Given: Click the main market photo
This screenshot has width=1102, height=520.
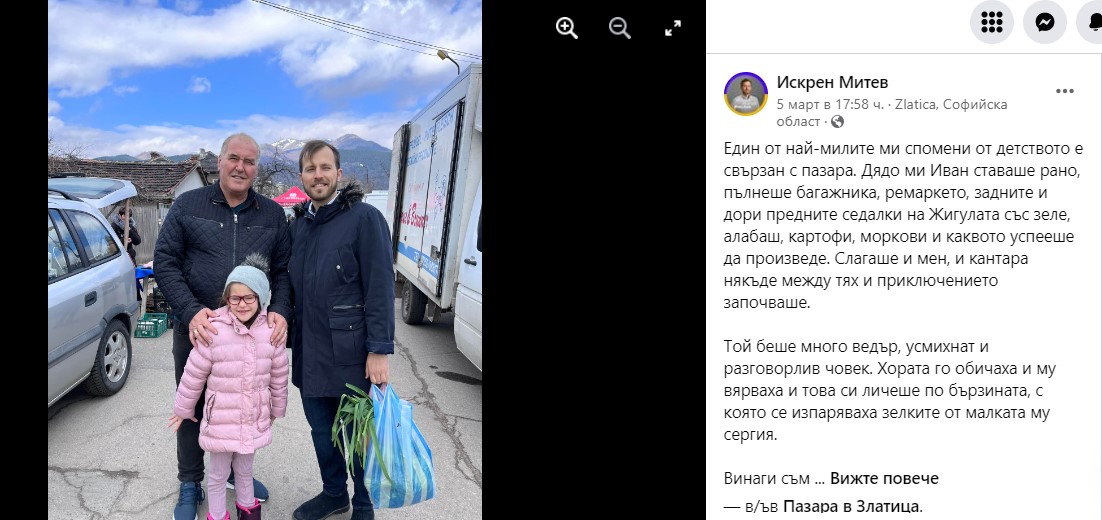Looking at the screenshot, I should point(265,260).
